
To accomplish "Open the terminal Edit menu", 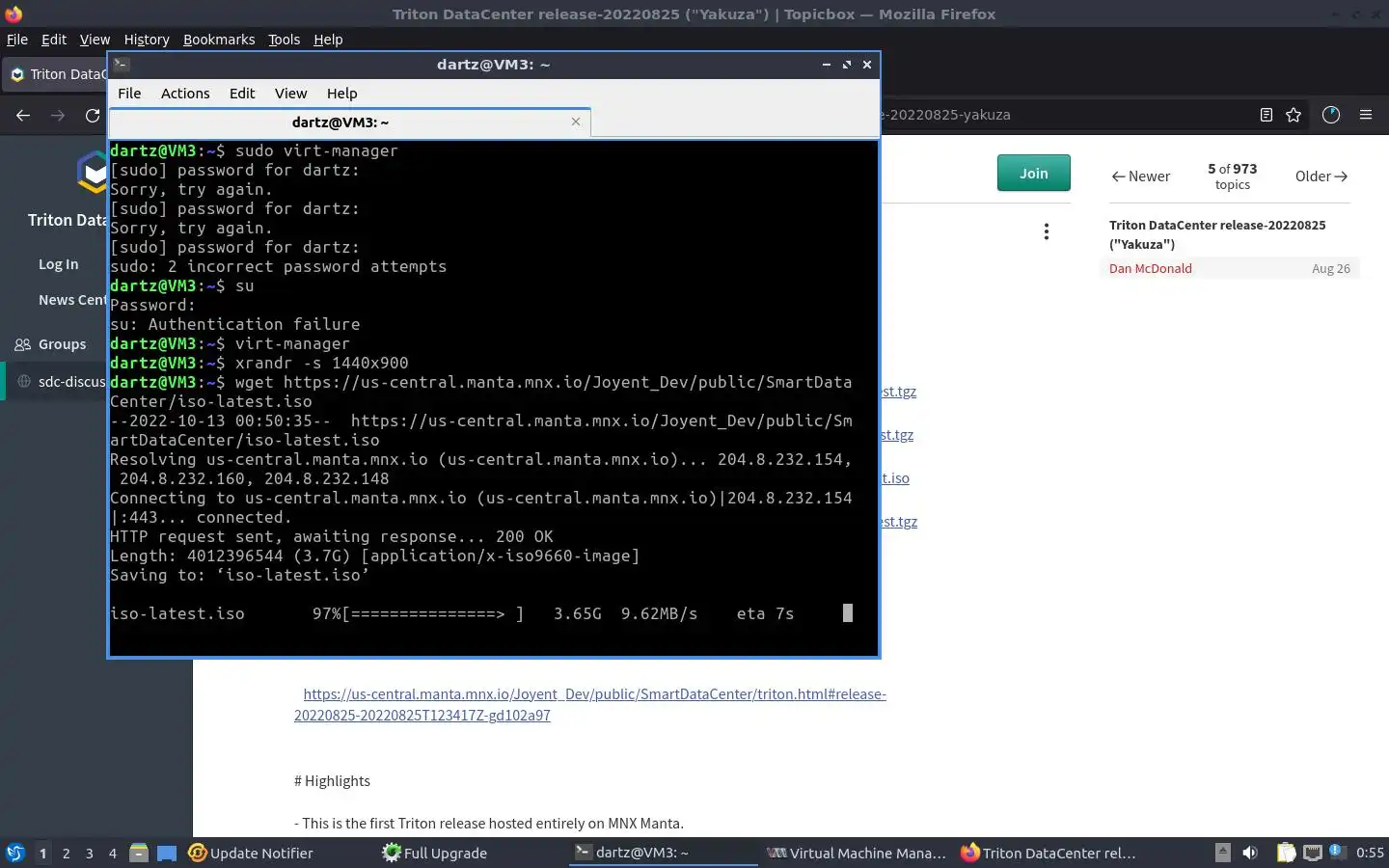I will coord(242,94).
